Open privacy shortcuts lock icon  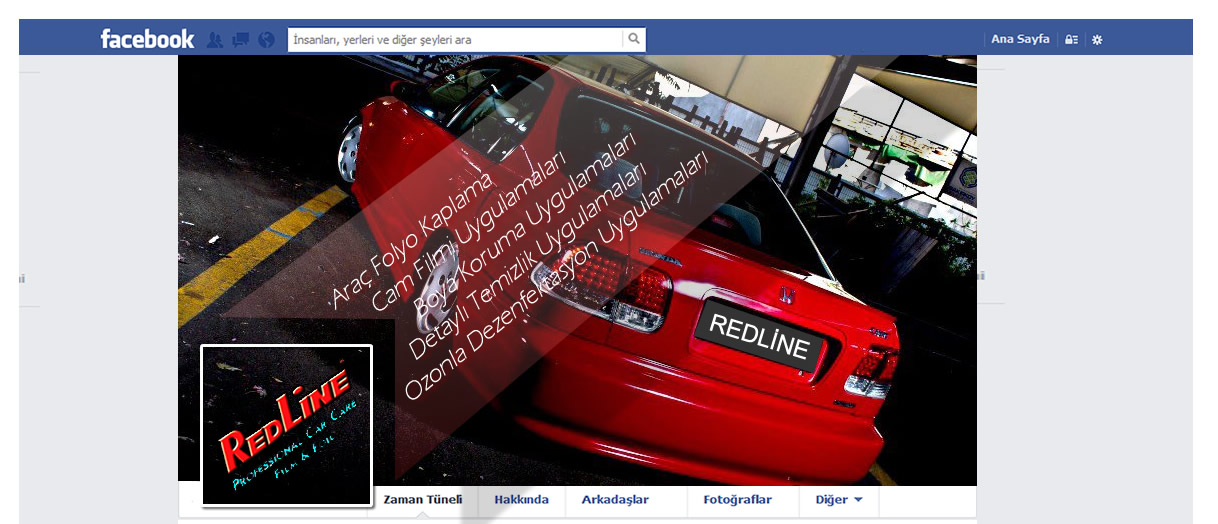click(x=1072, y=40)
